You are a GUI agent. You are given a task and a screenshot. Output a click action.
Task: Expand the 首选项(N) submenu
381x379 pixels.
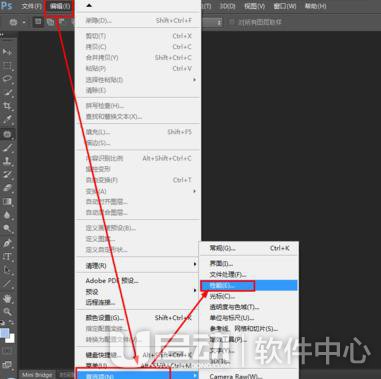click(138, 376)
